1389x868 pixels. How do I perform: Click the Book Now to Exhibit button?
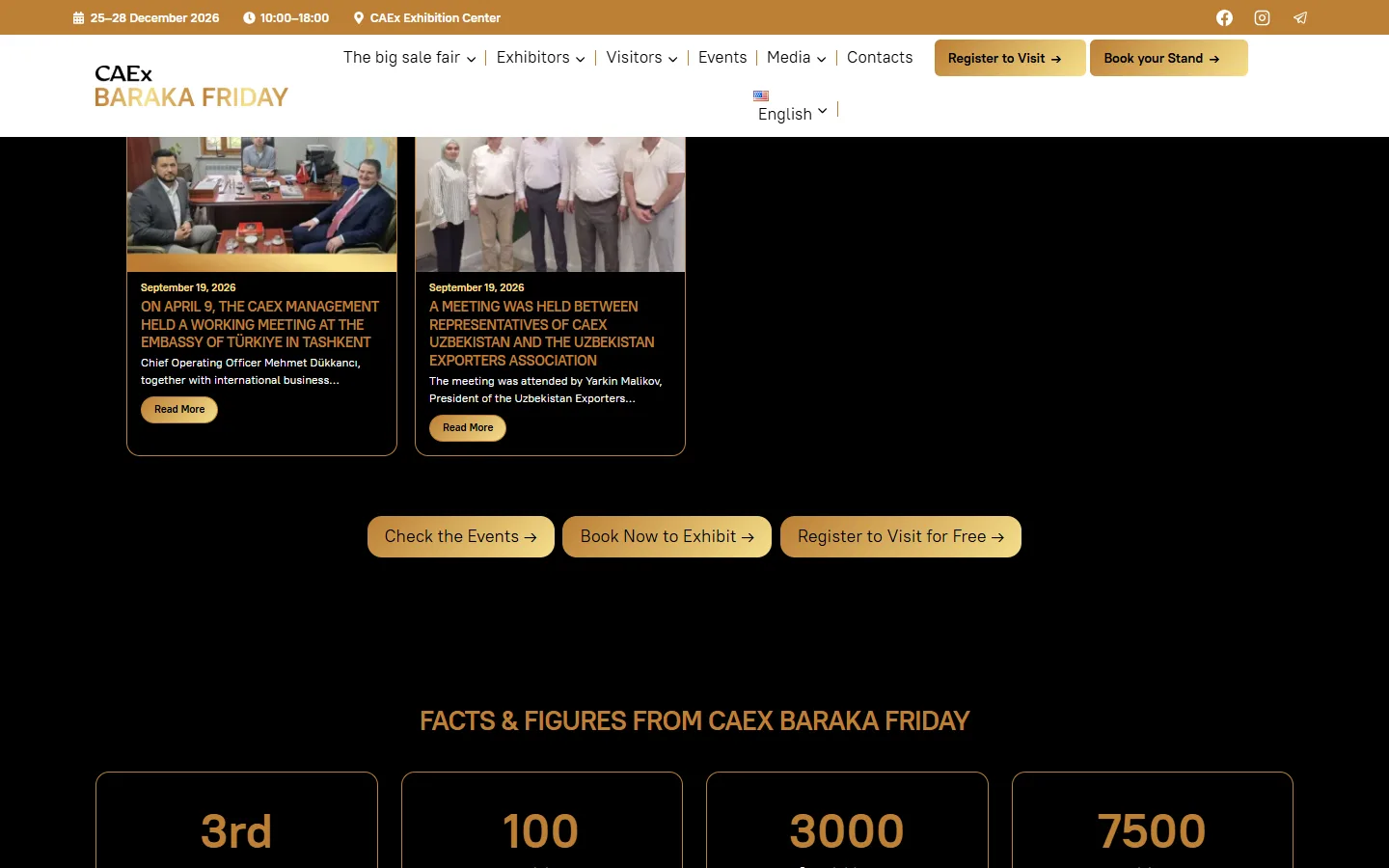(x=667, y=536)
